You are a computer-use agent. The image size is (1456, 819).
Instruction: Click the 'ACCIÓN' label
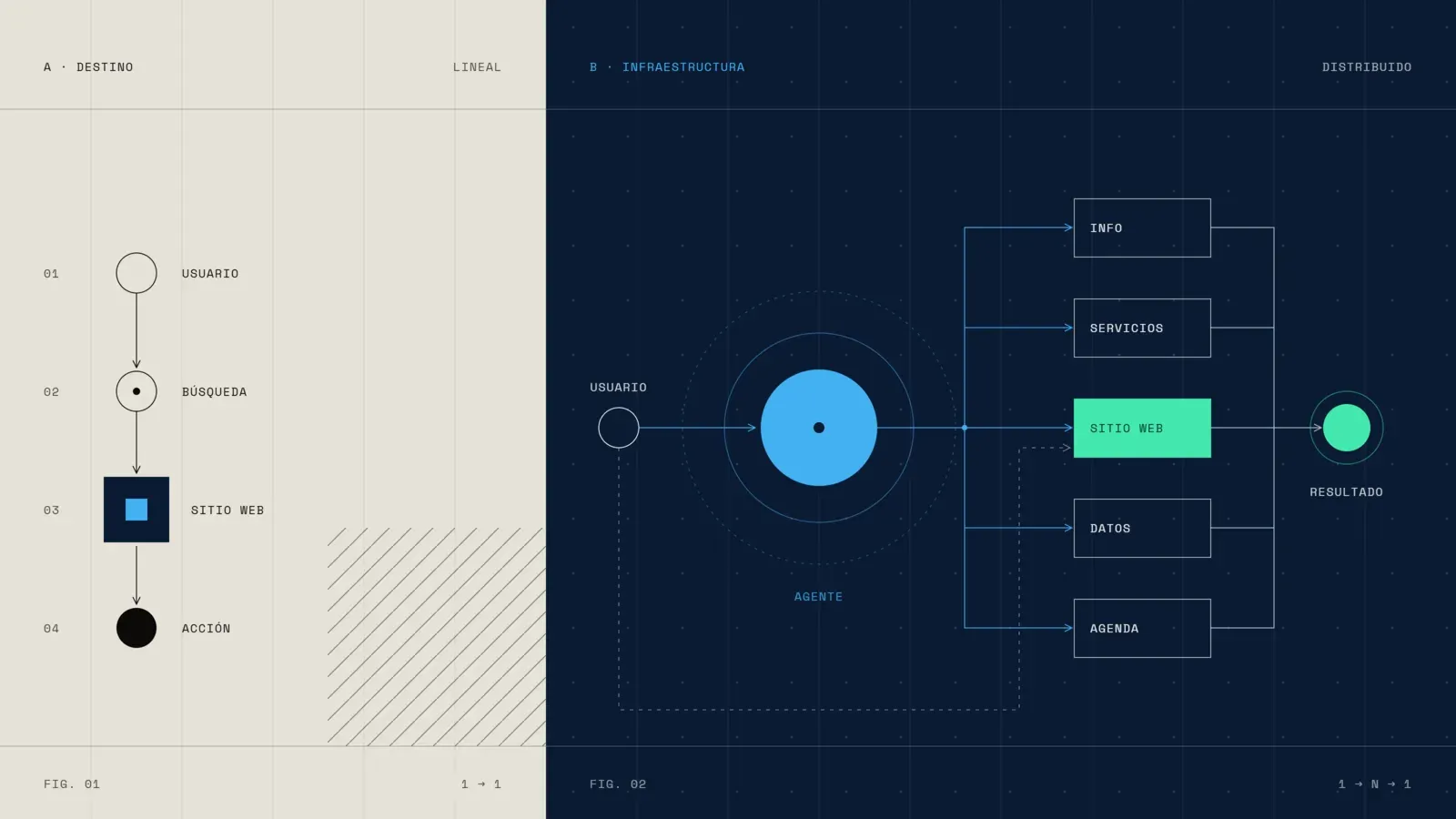(206, 628)
